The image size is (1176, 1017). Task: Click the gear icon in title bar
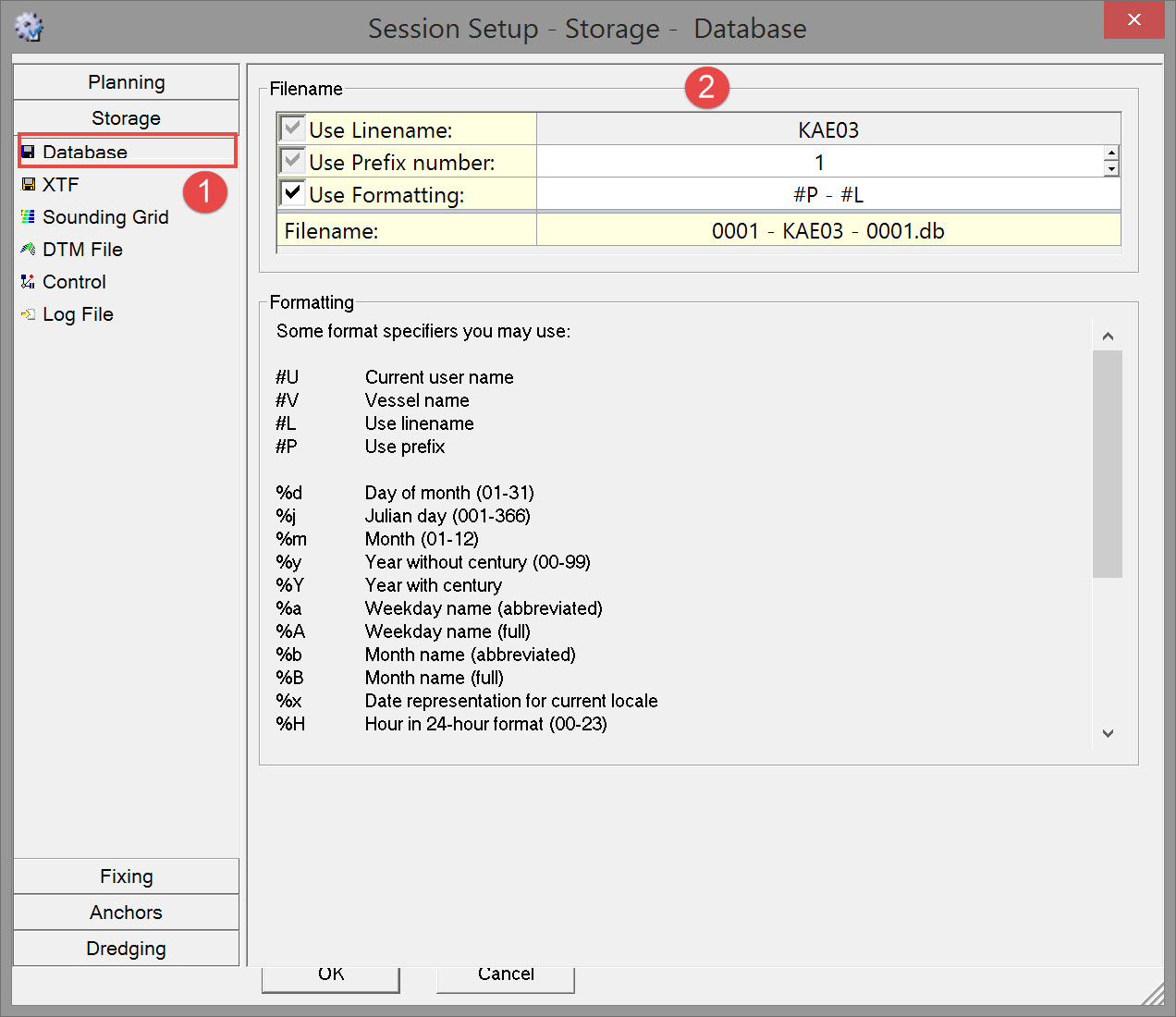point(29,28)
